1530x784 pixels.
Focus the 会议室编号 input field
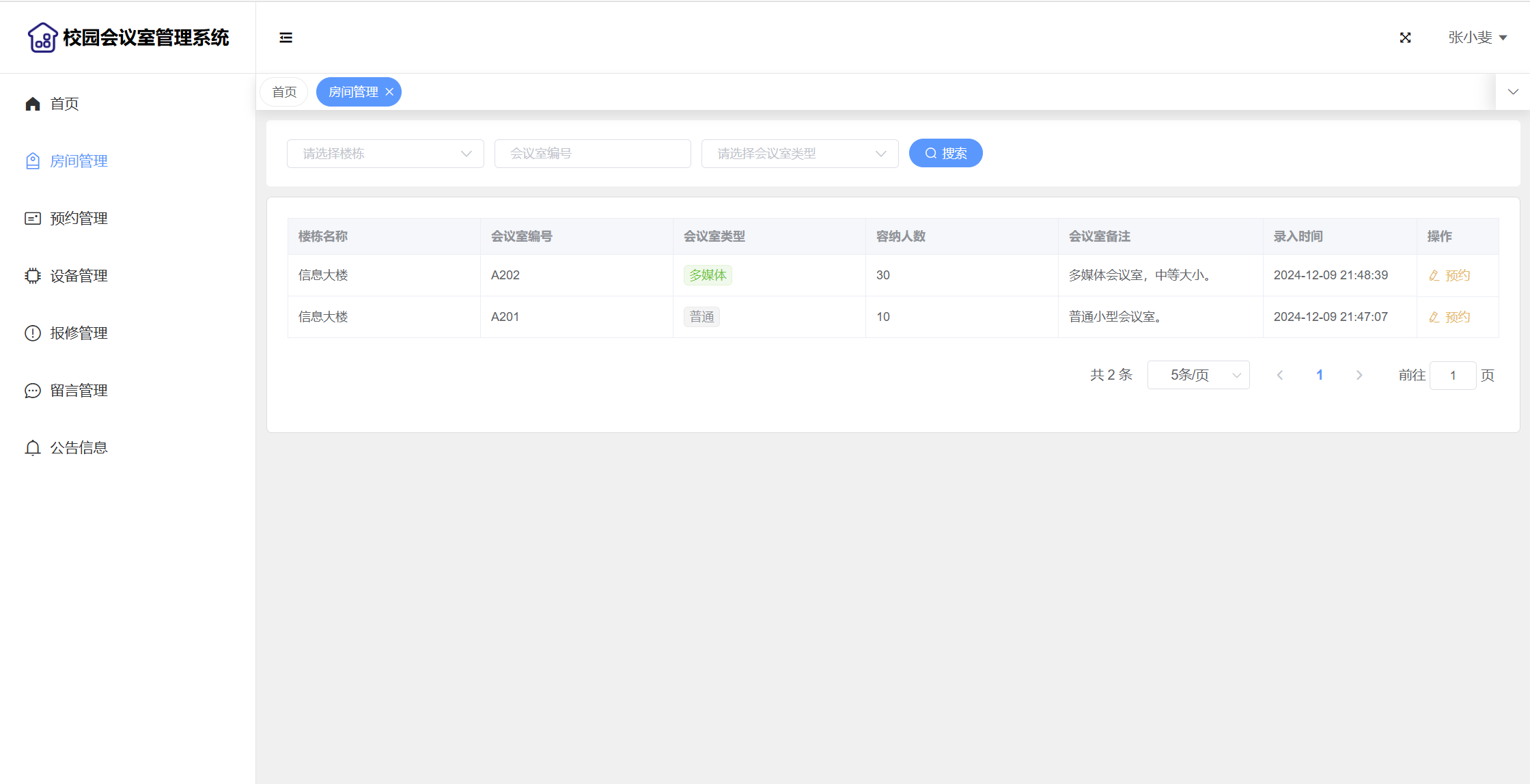tap(592, 154)
